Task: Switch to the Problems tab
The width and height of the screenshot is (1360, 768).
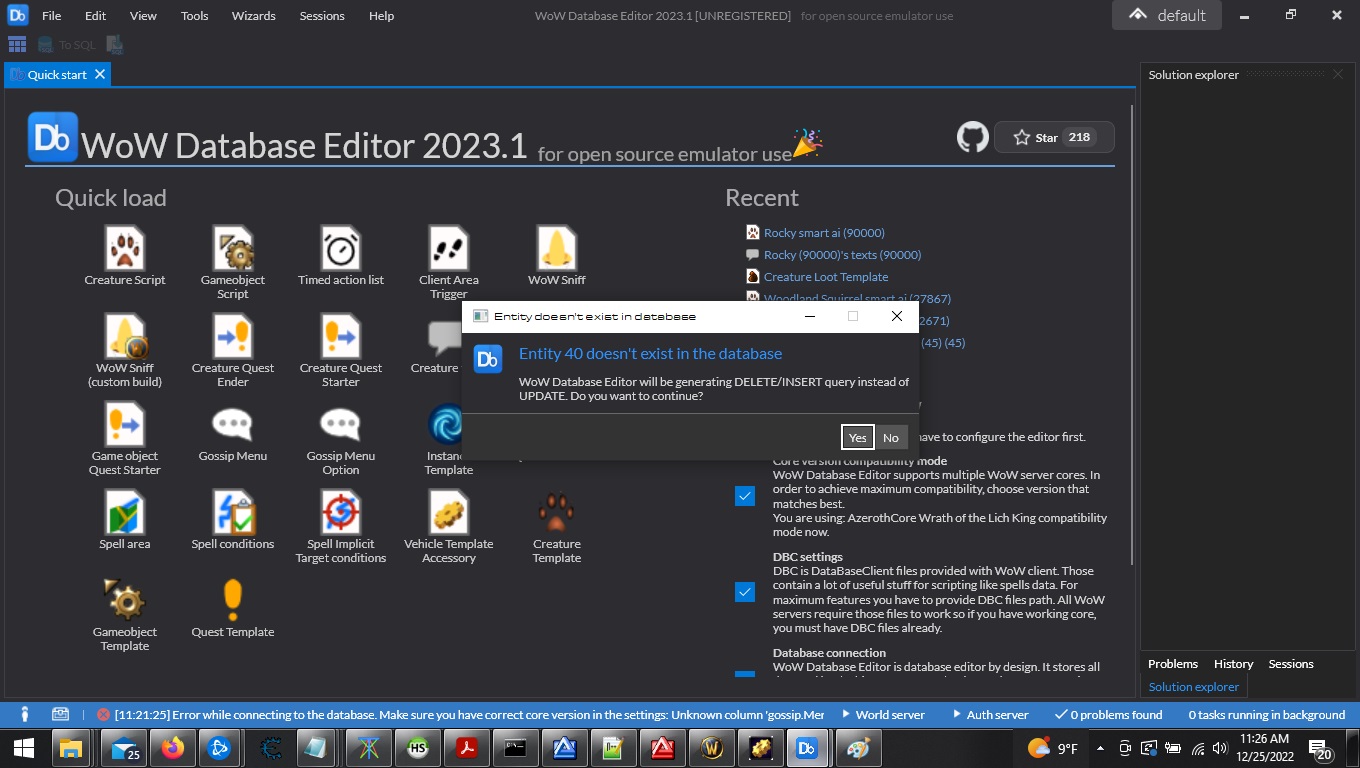Action: (x=1173, y=664)
